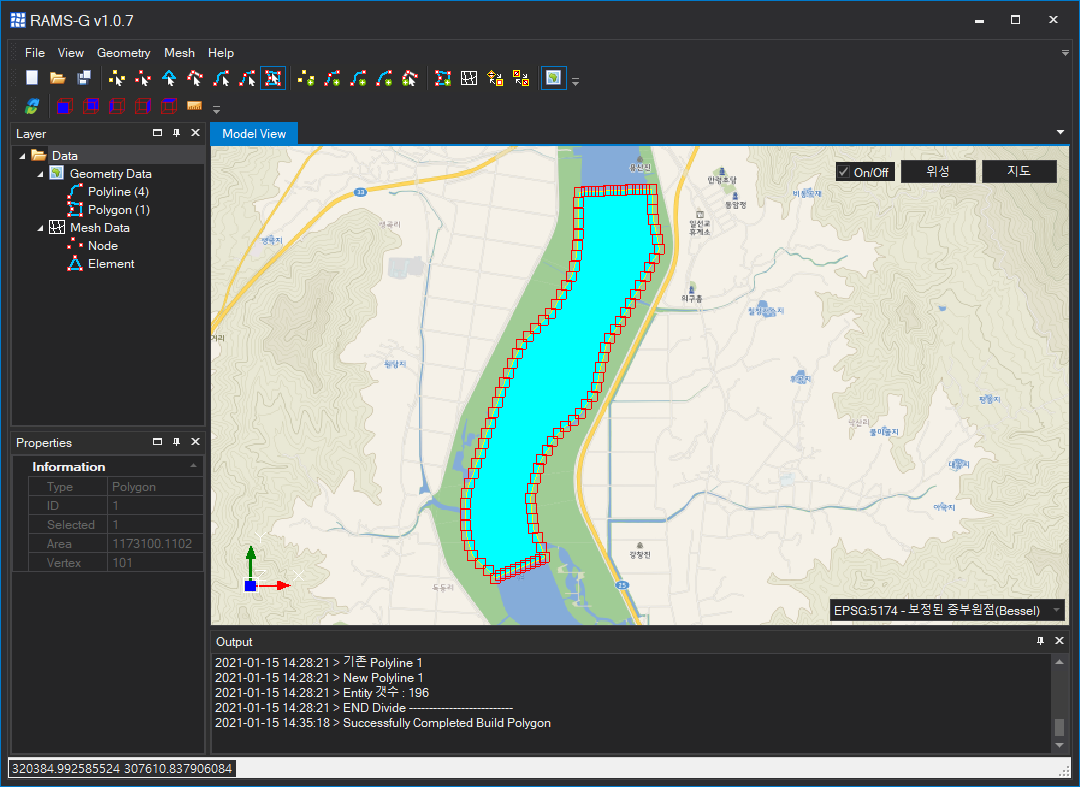
Task: Click the 지도 map button
Action: click(x=1018, y=171)
